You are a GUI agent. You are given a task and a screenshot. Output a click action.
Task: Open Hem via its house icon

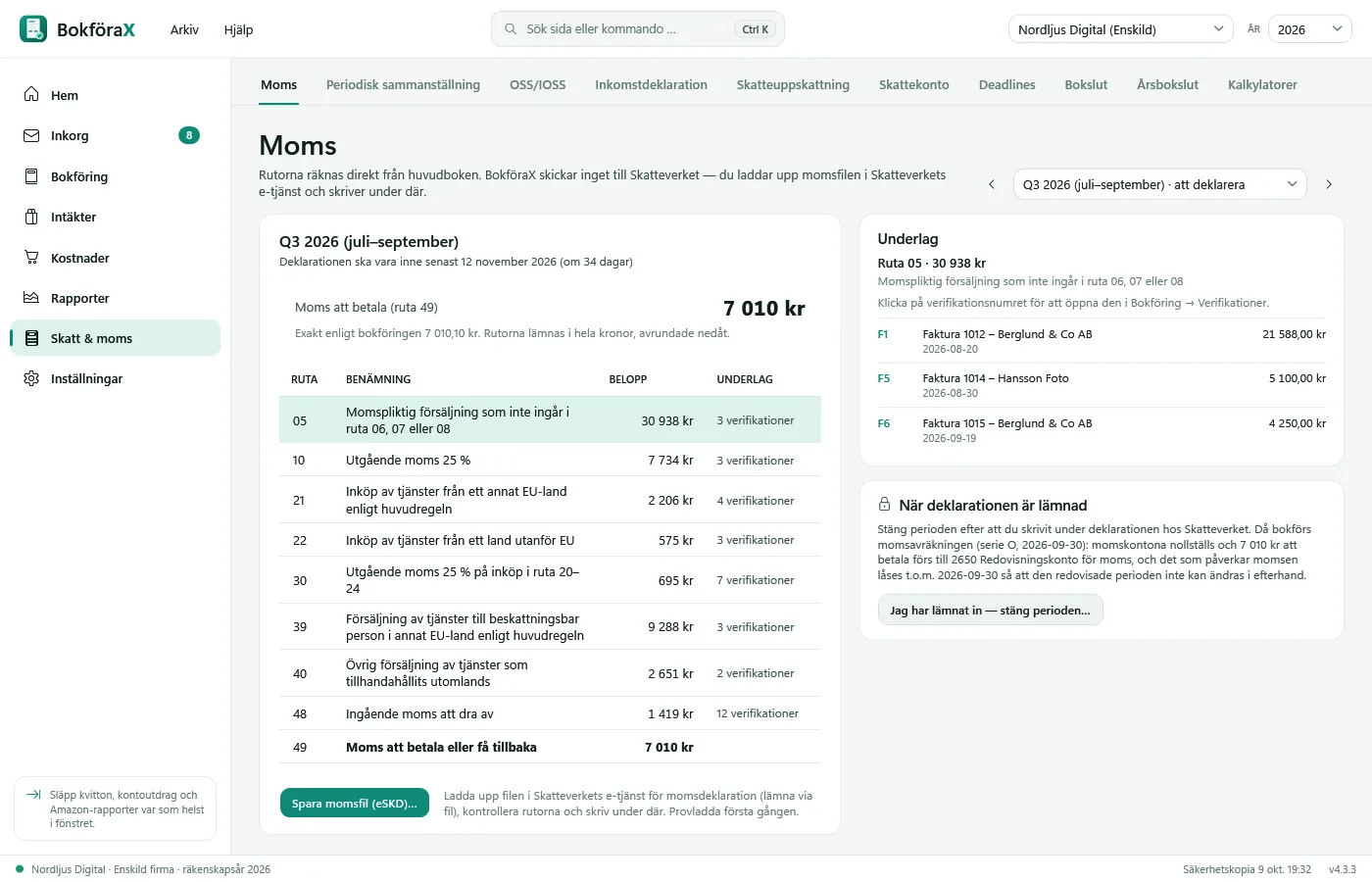31,95
